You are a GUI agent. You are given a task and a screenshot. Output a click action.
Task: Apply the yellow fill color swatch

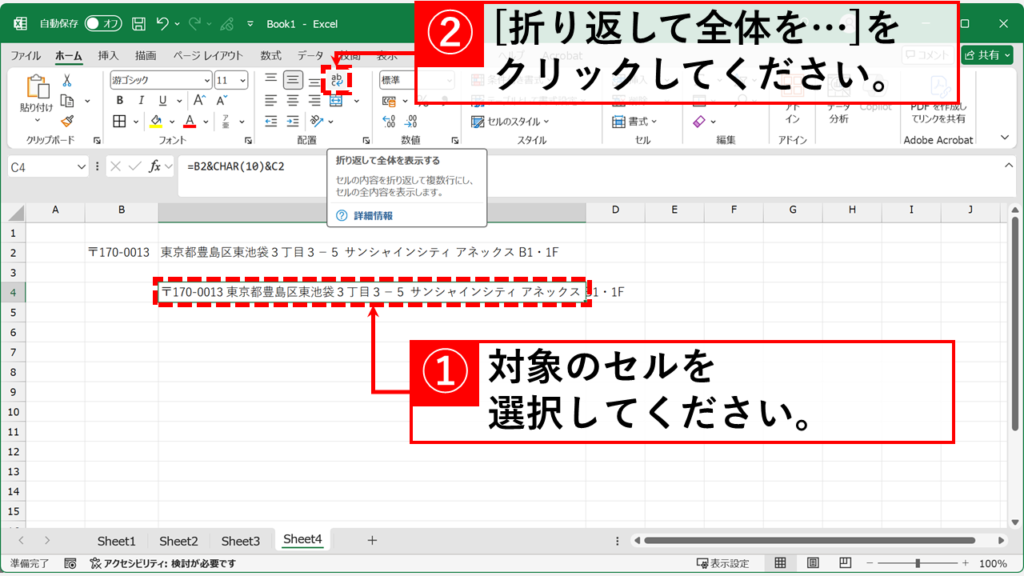tap(156, 121)
